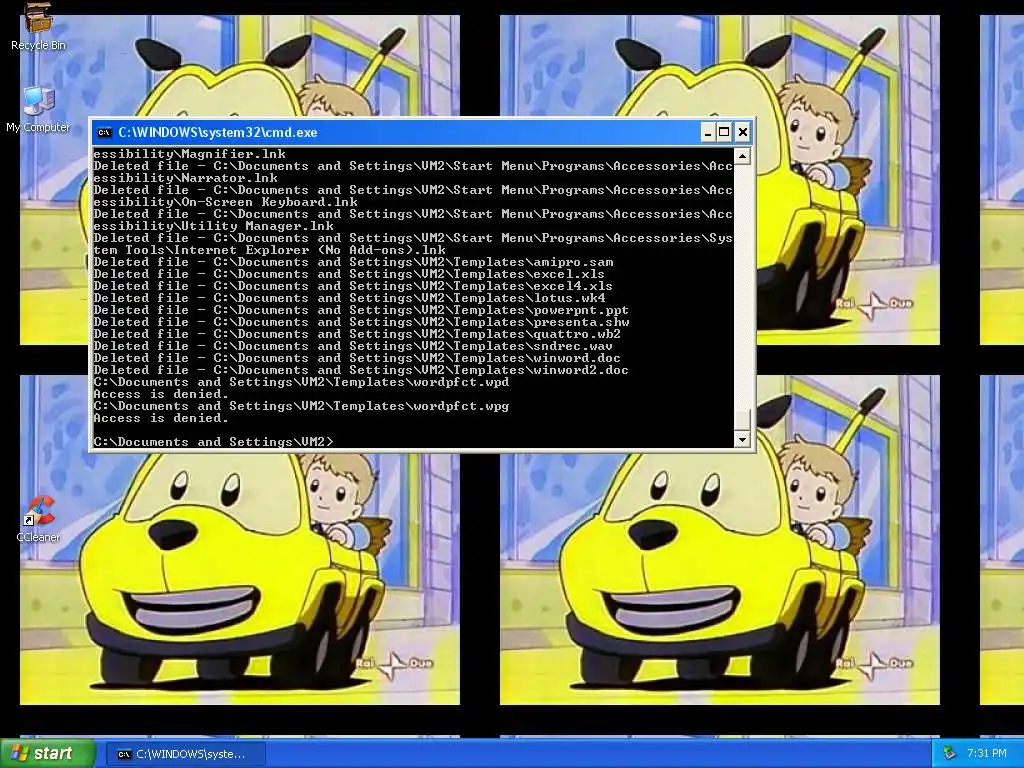Click the scrollbar down arrow in cmd window

point(742,440)
